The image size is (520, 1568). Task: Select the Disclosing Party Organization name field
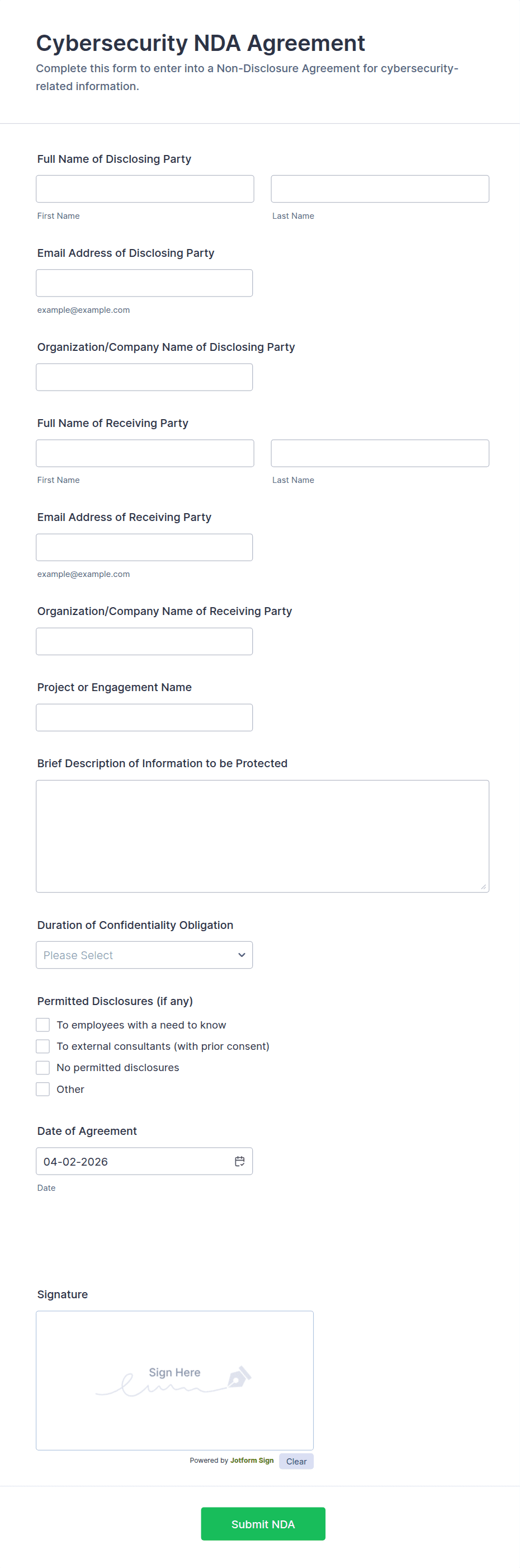[x=144, y=377]
